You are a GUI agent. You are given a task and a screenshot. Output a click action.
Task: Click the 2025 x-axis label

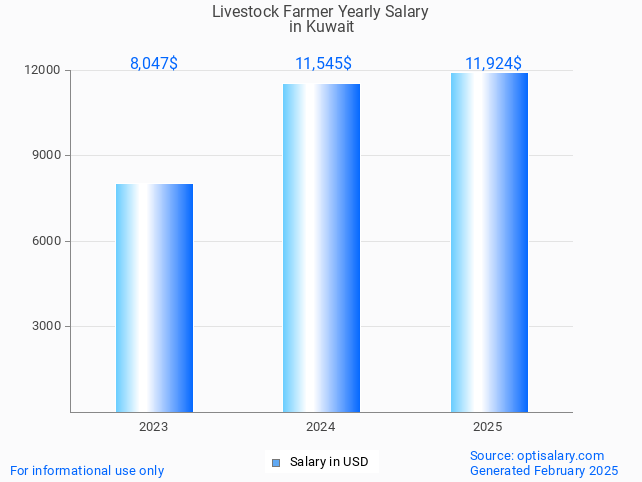[x=488, y=426]
